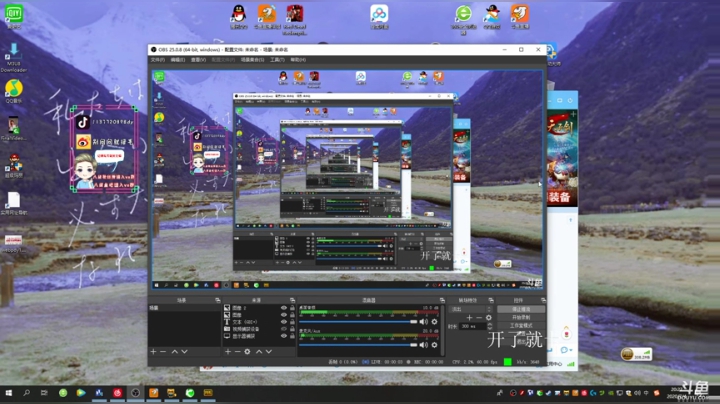Click the OBS icon in the taskbar

coord(135,393)
